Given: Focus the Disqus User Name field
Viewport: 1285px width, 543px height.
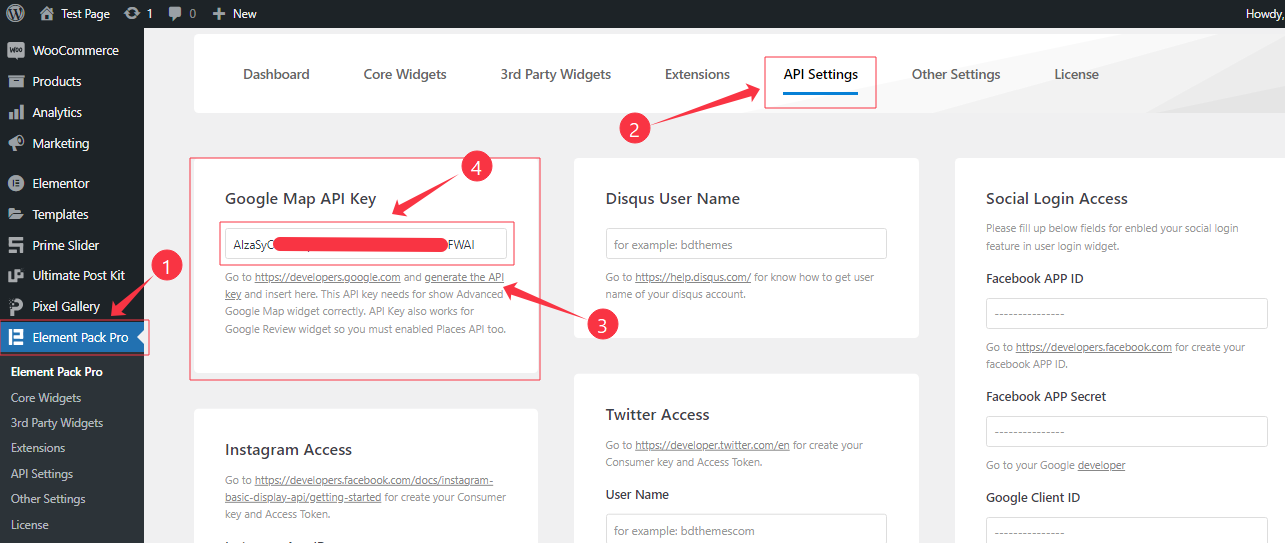Looking at the screenshot, I should tap(746, 244).
